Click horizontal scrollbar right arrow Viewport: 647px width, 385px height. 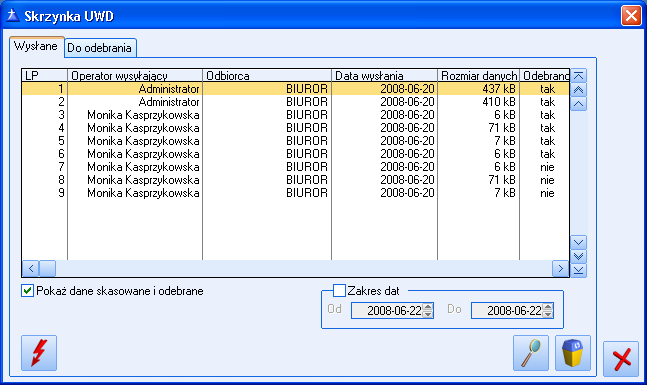(x=560, y=269)
